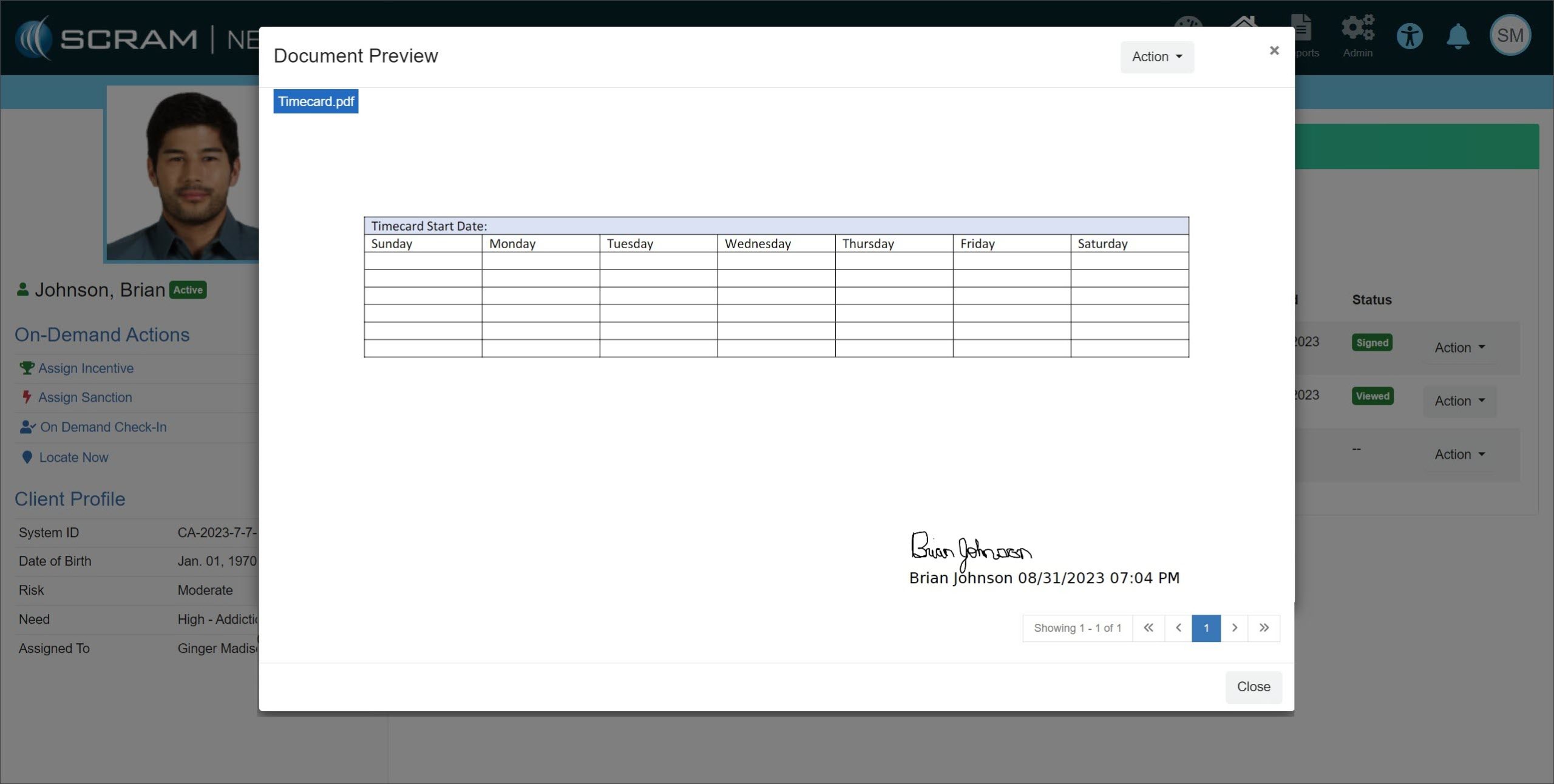Screen dimensions: 1554x784
Task: Close the Document Preview with X
Action: 1274,50
